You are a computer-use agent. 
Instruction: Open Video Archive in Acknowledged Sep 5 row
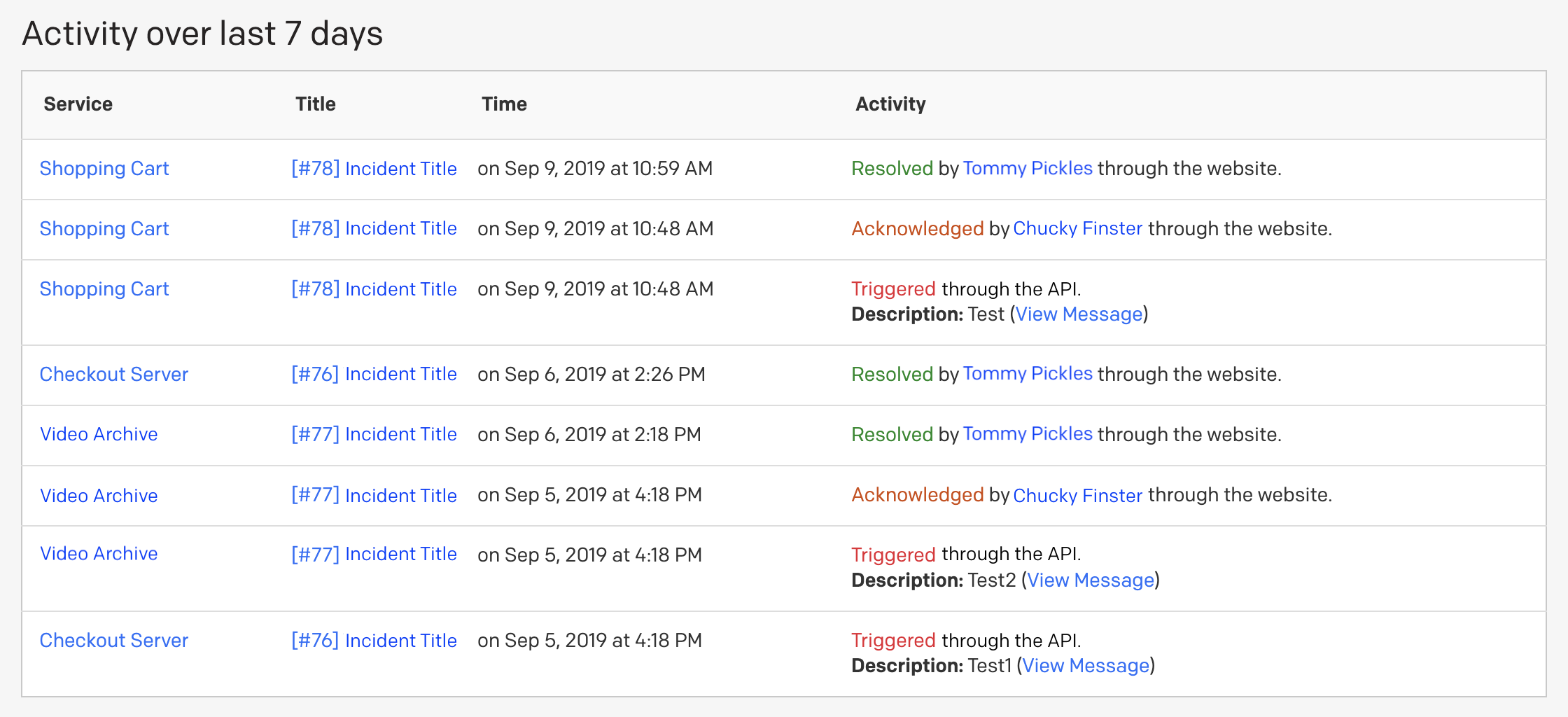coord(99,496)
